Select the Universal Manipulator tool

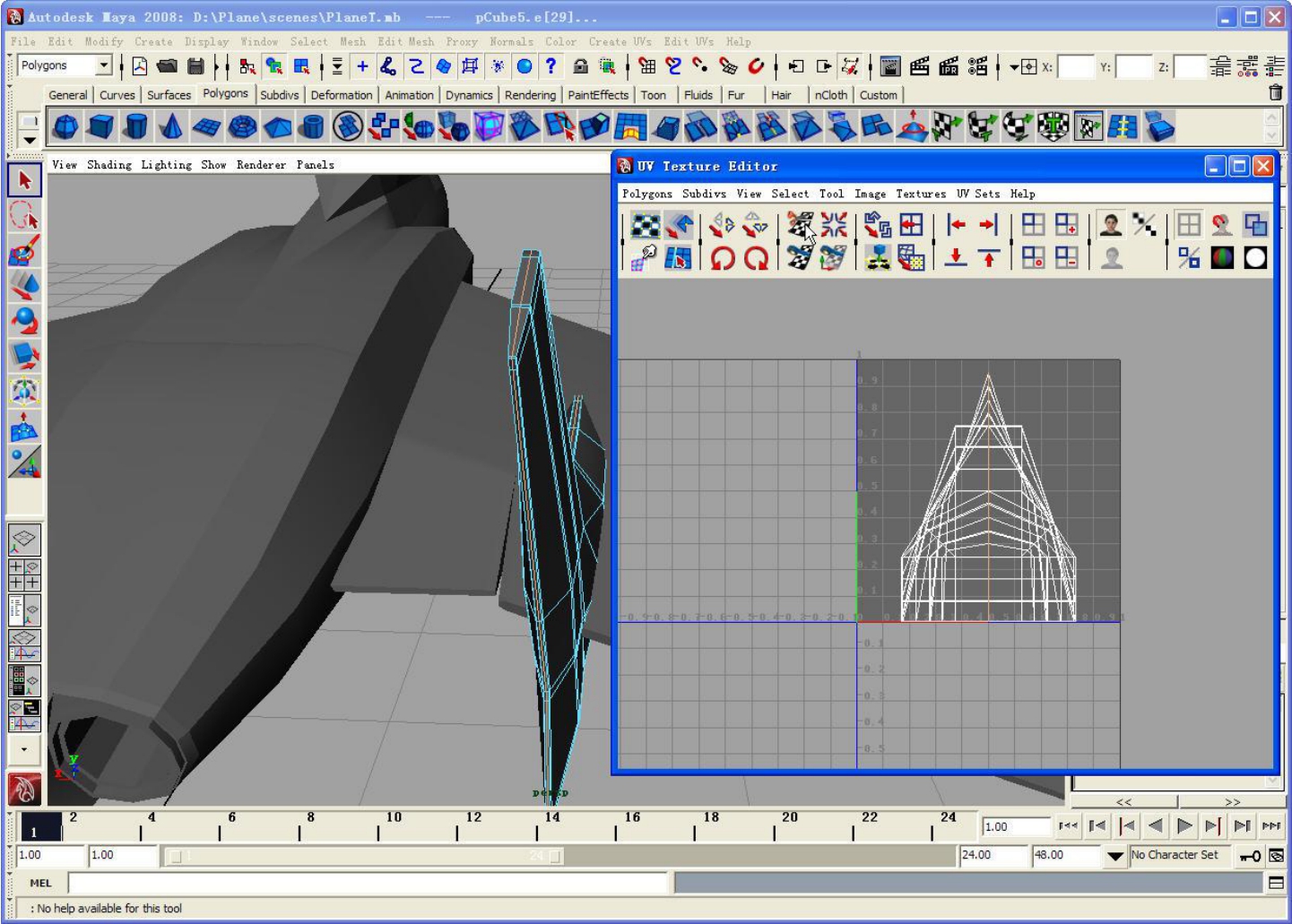coord(24,392)
